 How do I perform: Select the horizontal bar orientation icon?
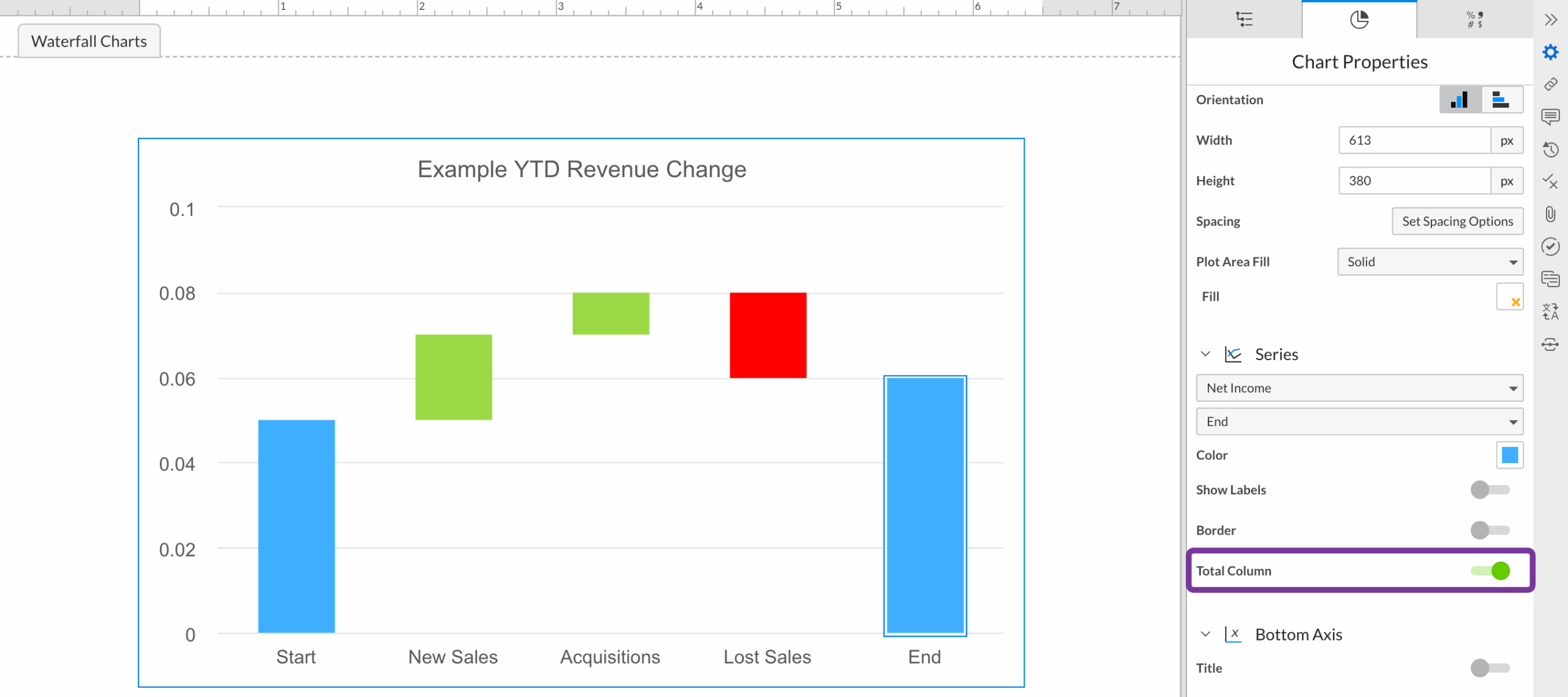[1501, 100]
